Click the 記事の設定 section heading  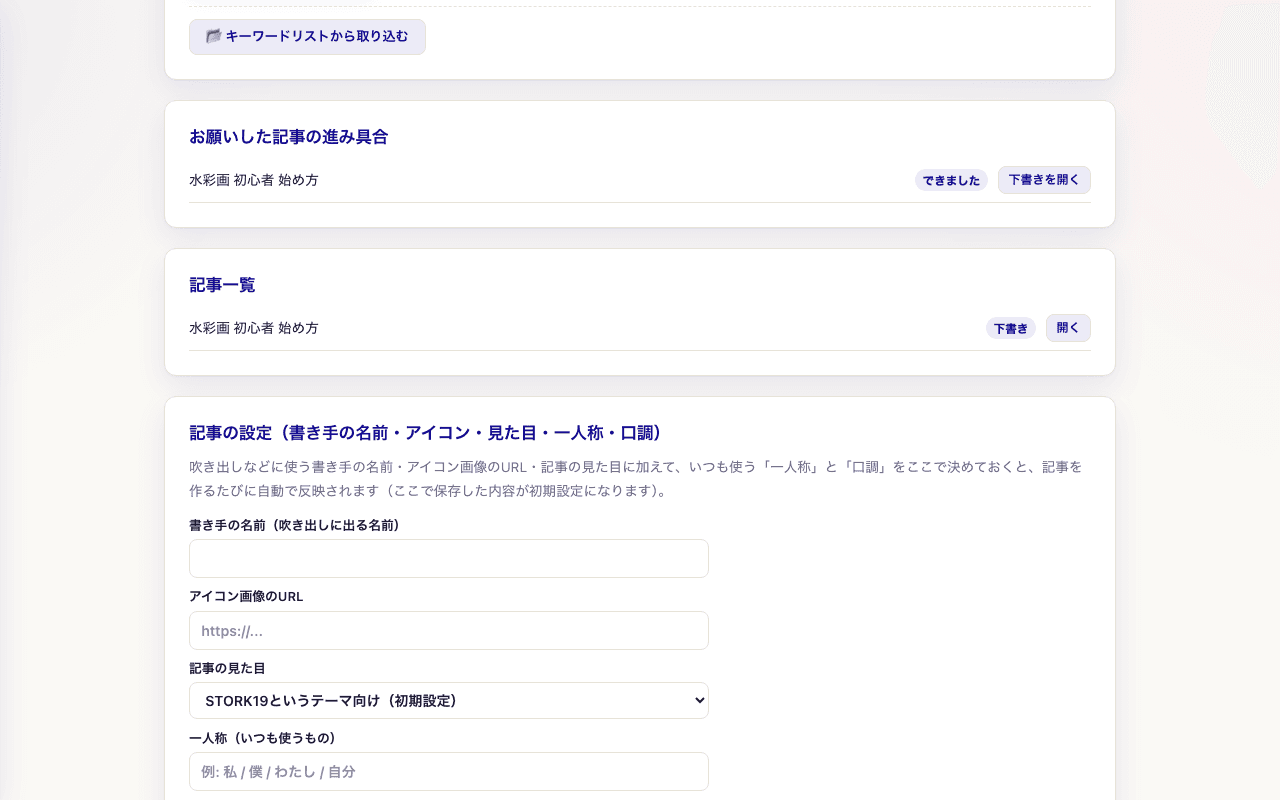(x=426, y=433)
